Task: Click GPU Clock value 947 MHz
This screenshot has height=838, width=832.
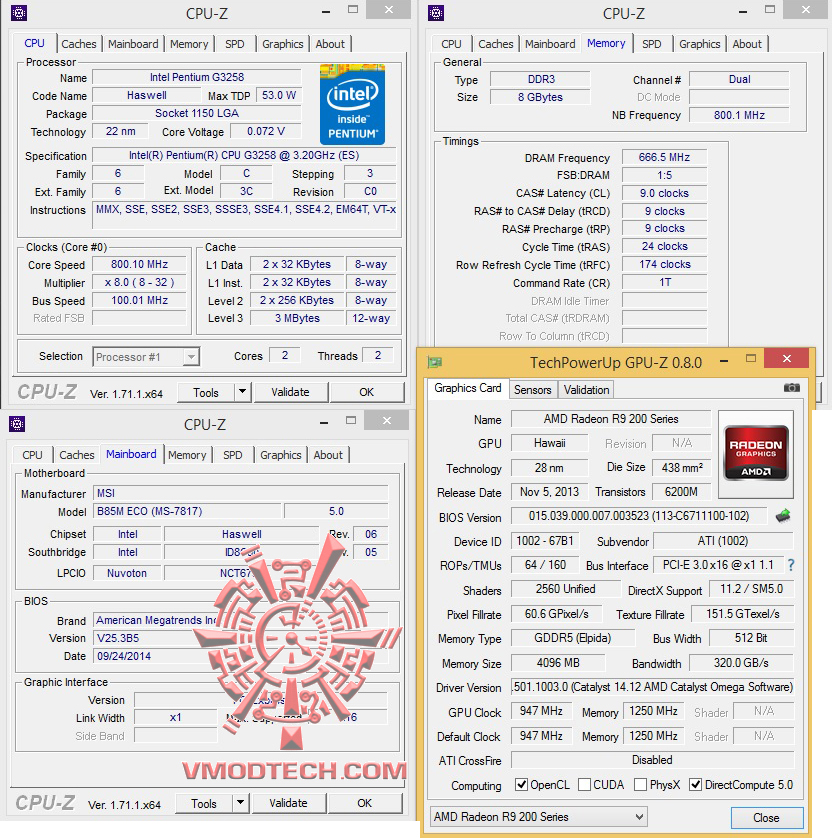Action: point(541,711)
